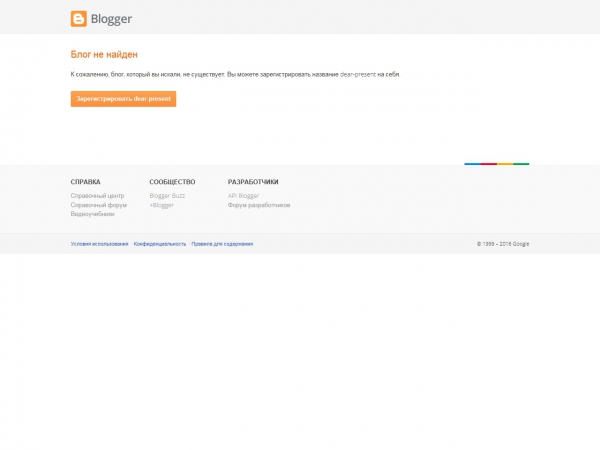Open Справочный центр link
This screenshot has width=600, height=450.
point(97,196)
